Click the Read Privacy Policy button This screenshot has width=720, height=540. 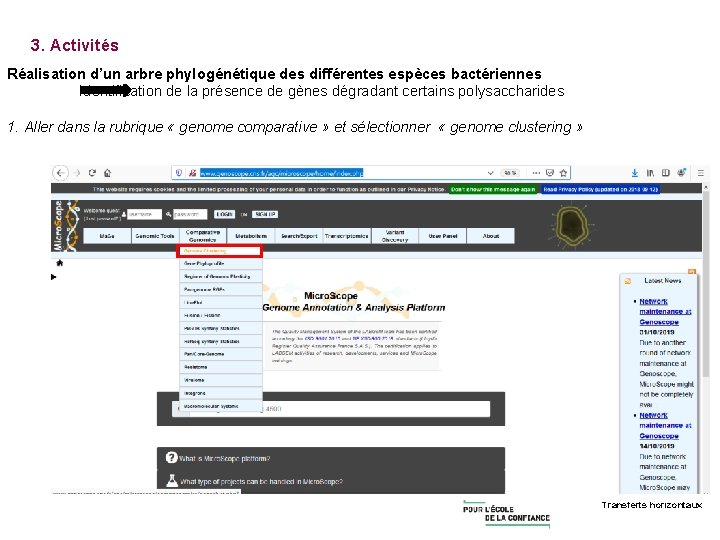pos(601,189)
